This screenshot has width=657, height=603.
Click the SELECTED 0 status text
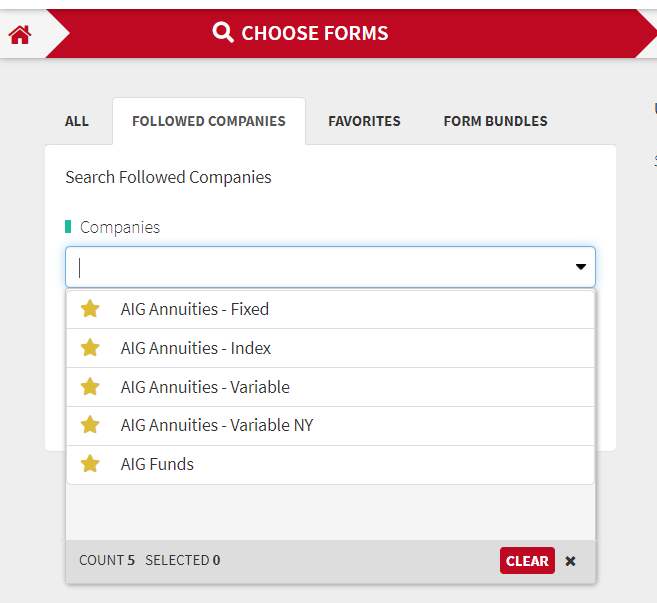coord(183,560)
